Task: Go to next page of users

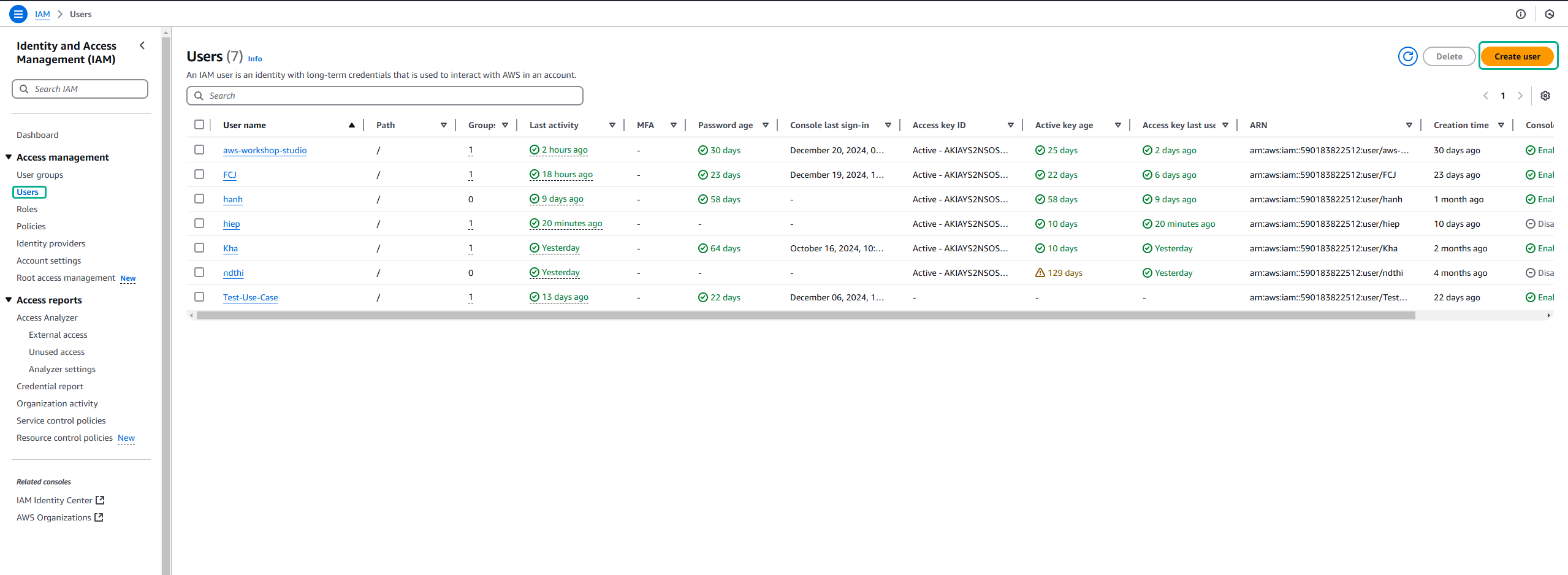Action: coord(1520,96)
